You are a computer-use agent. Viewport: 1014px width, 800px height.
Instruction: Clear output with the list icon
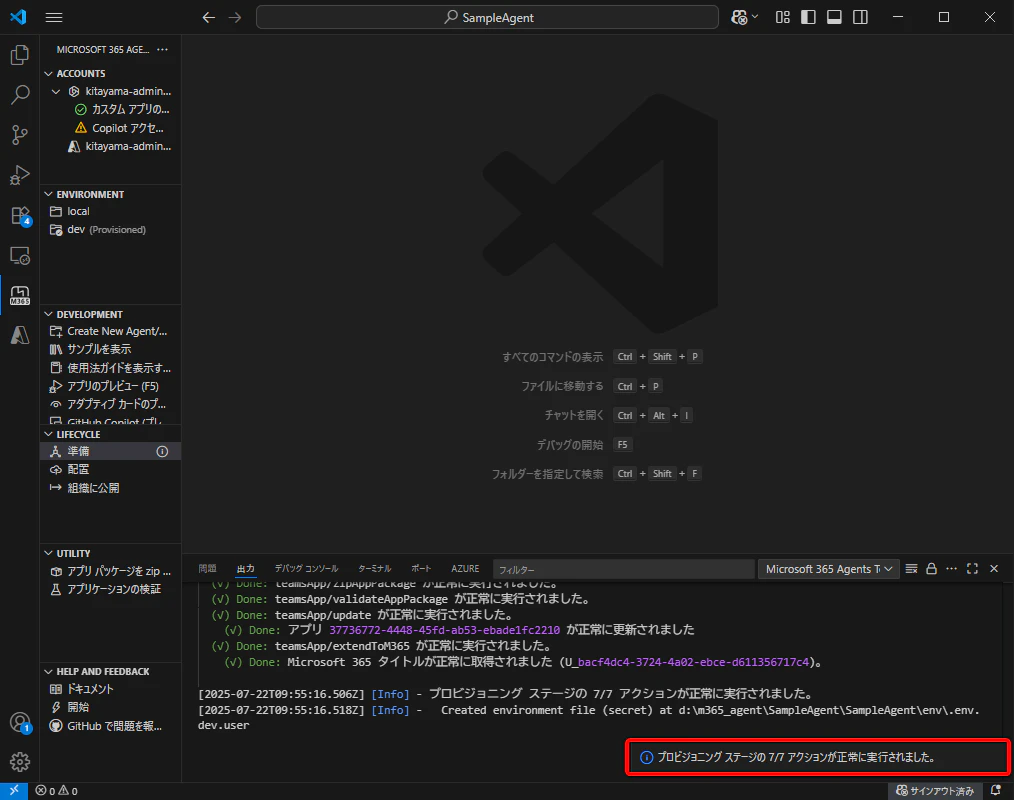(911, 568)
